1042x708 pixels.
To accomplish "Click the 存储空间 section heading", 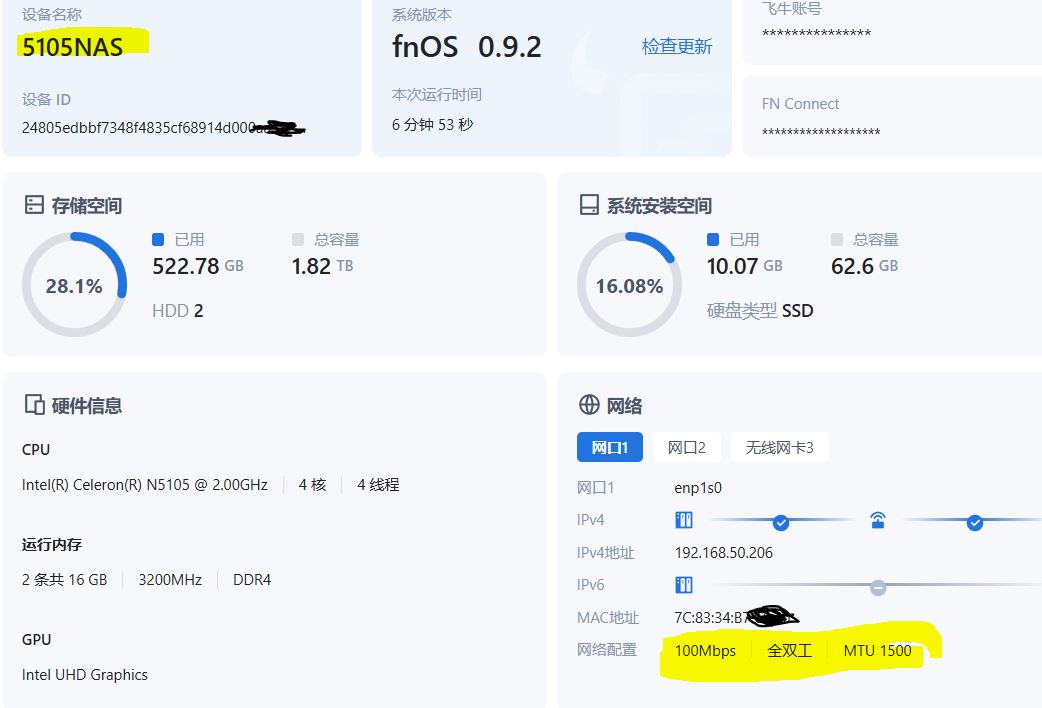I will click(86, 206).
